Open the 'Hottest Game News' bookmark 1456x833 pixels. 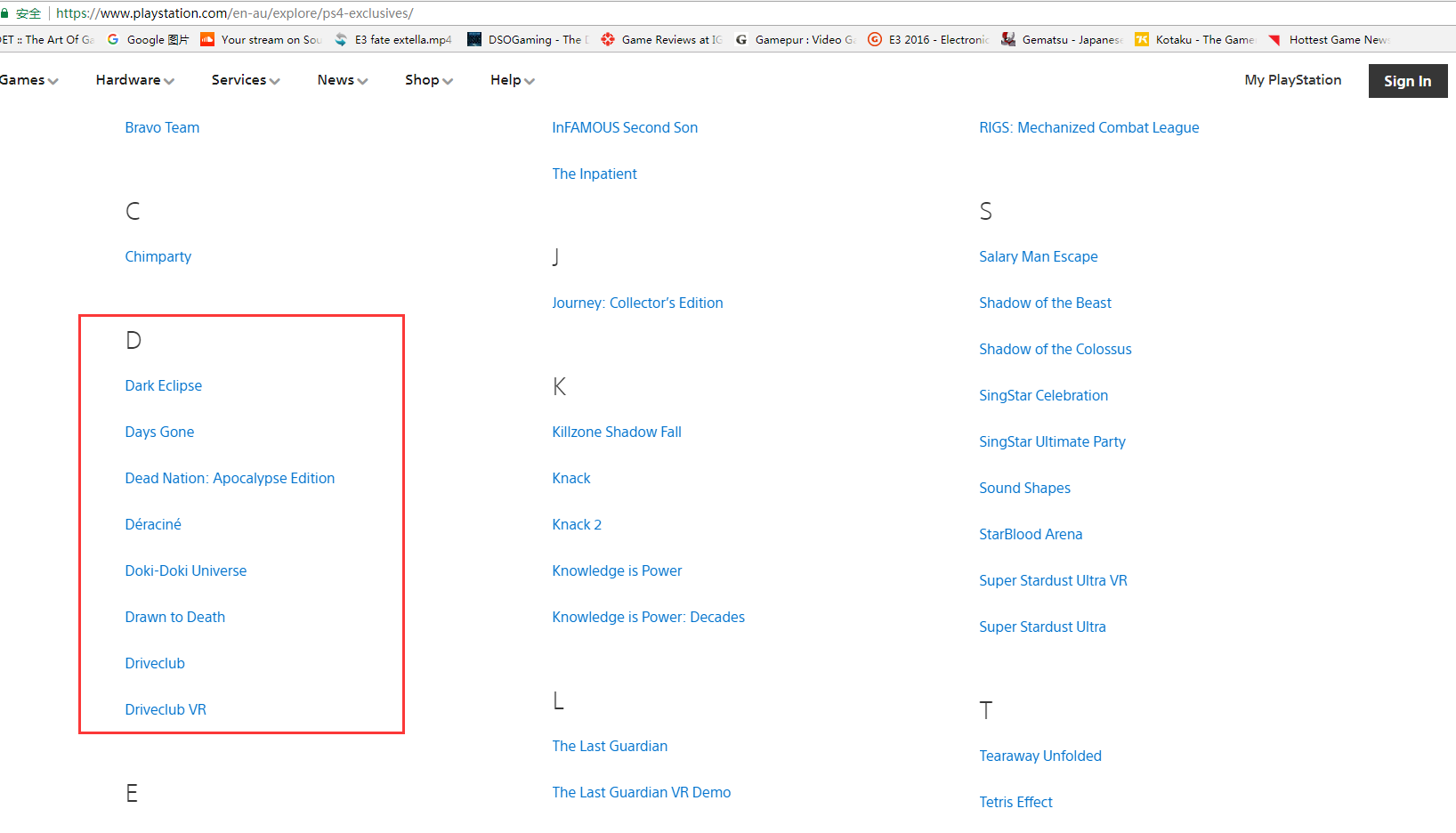click(x=1329, y=39)
